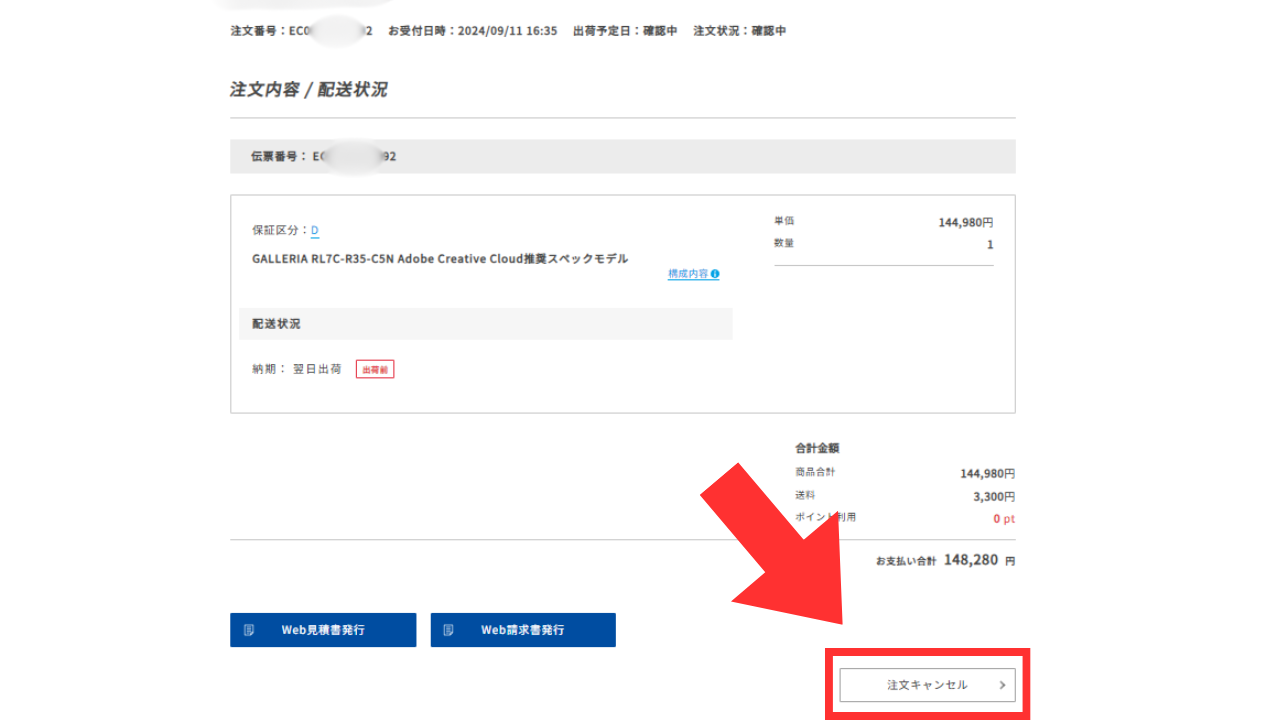This screenshot has width=1280, height=720.
Task: Click the info icon beside 構成内容
Action: [715, 274]
